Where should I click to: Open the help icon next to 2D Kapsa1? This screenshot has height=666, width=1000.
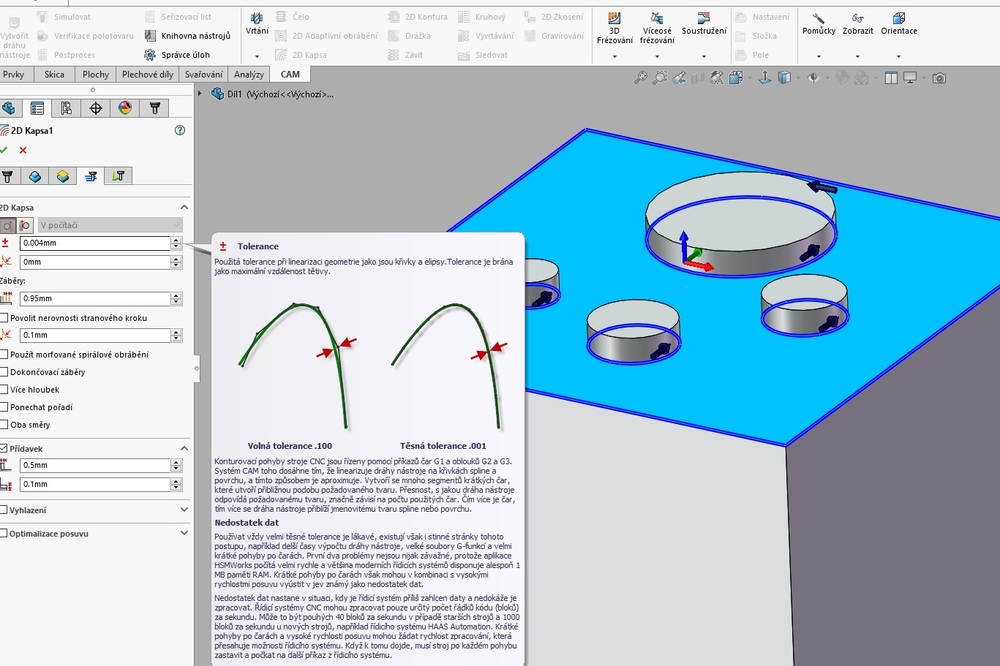coord(180,130)
